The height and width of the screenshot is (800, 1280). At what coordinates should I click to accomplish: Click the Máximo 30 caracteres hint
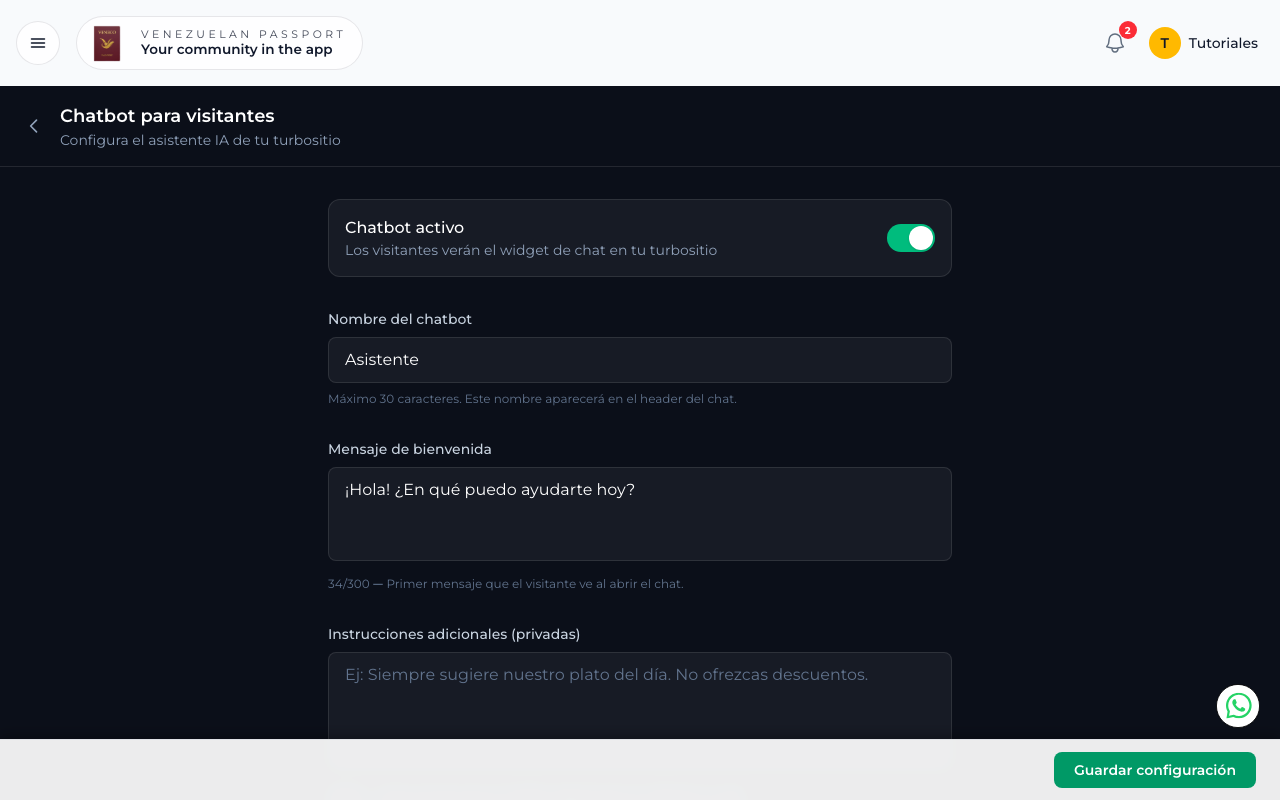coord(532,399)
